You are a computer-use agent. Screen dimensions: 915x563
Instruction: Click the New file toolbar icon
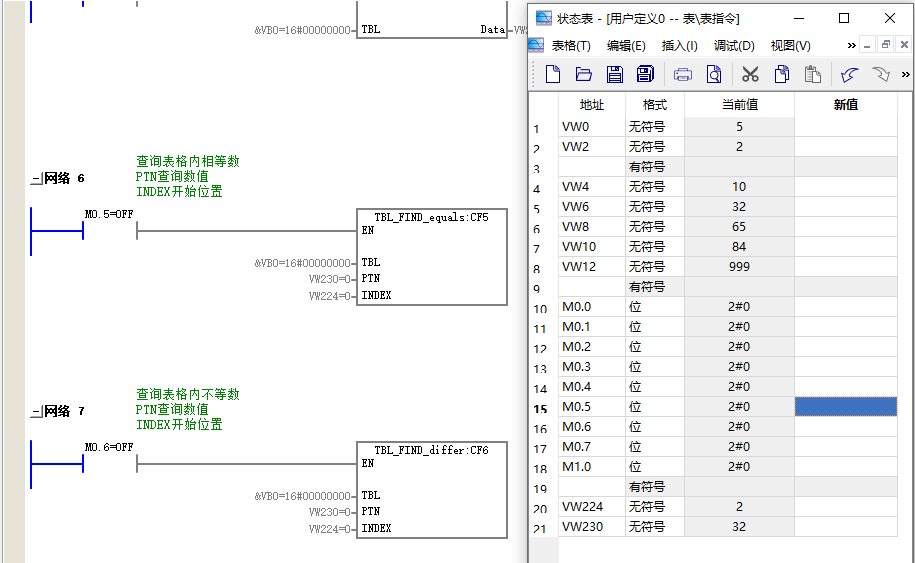pos(553,75)
